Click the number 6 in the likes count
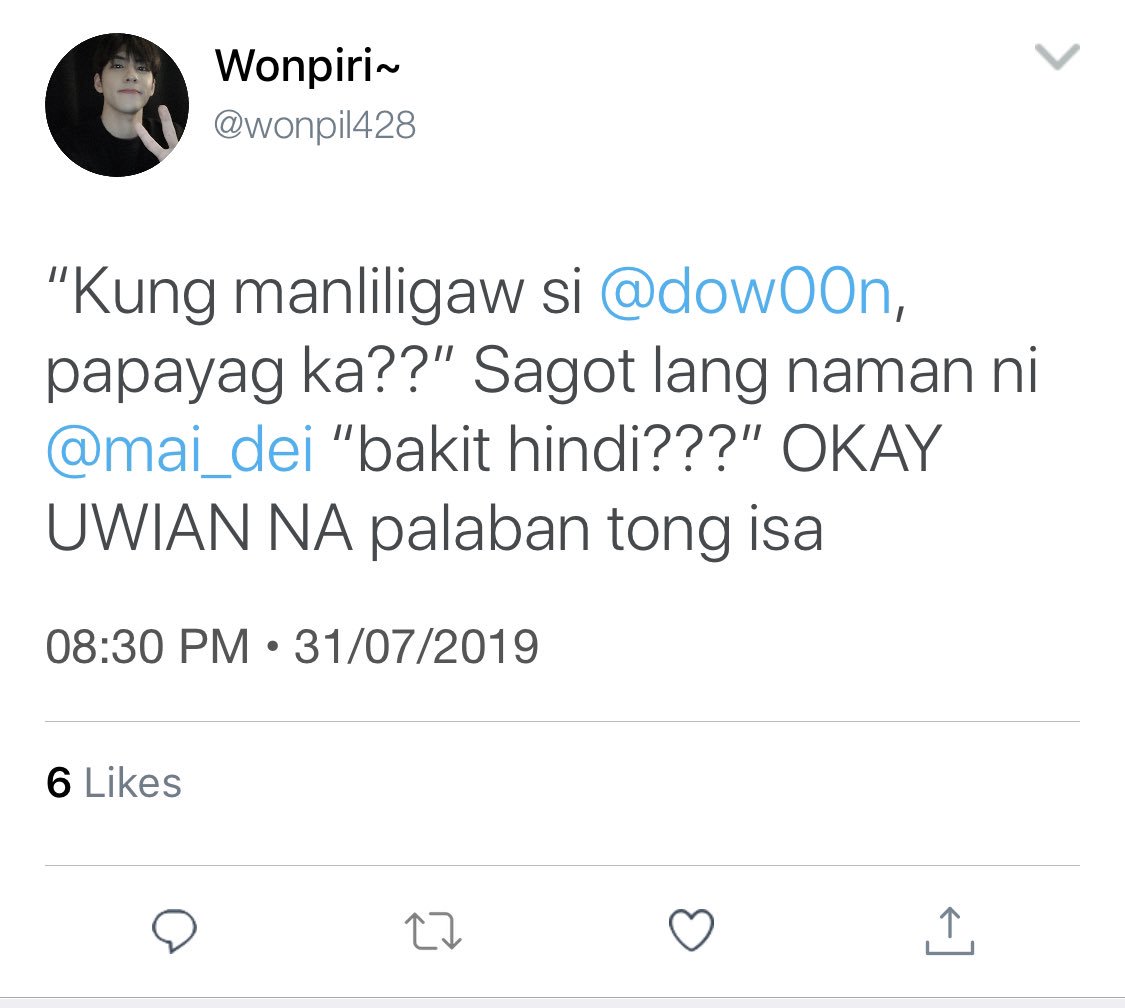The image size is (1125, 1008). 59,782
